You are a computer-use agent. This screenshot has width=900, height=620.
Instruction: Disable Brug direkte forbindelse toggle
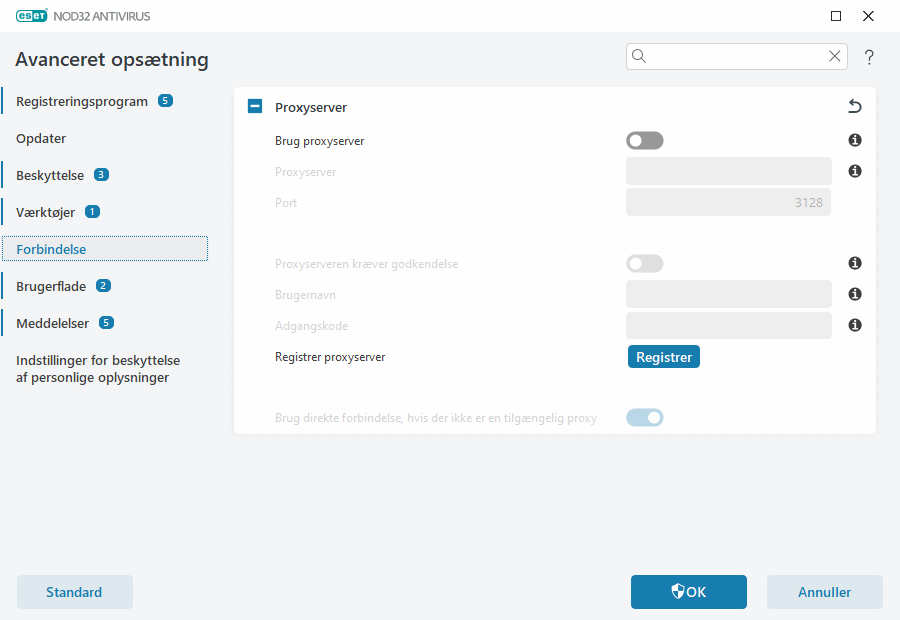click(644, 419)
